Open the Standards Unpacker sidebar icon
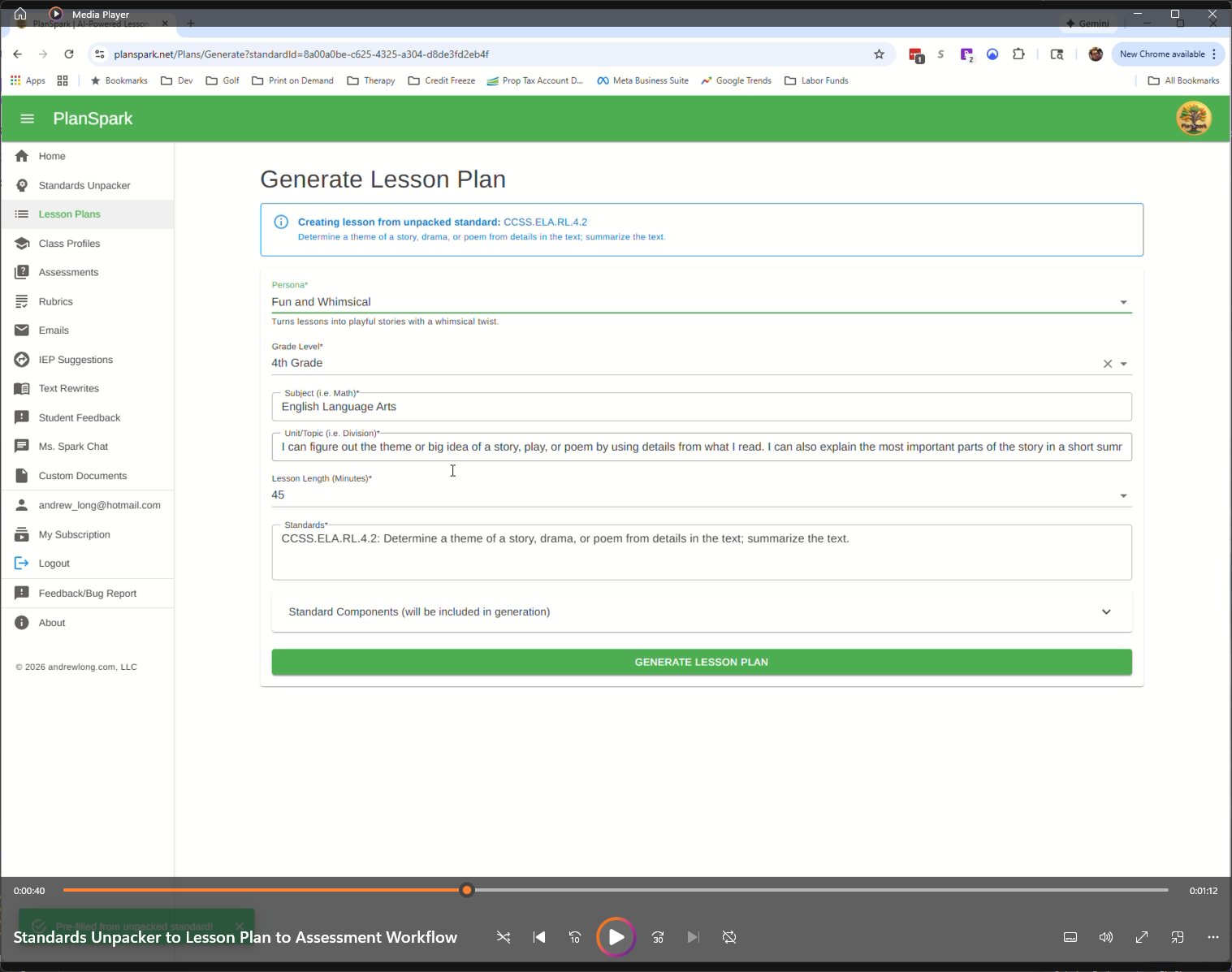Image resolution: width=1232 pixels, height=972 pixels. (22, 185)
